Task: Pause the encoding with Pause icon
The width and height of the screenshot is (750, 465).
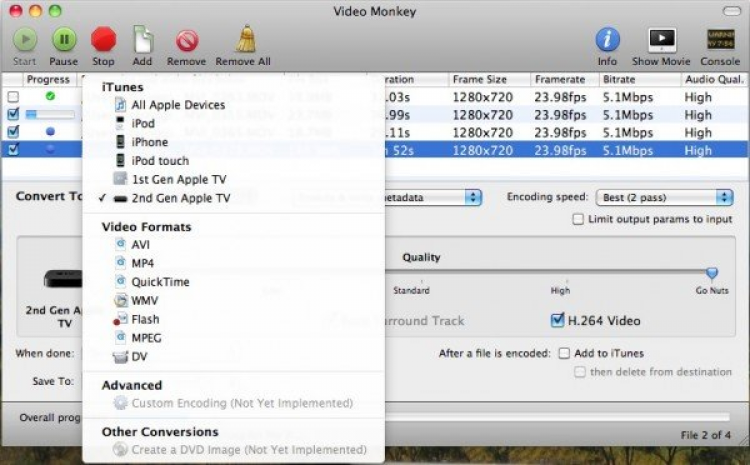Action: pos(64,40)
